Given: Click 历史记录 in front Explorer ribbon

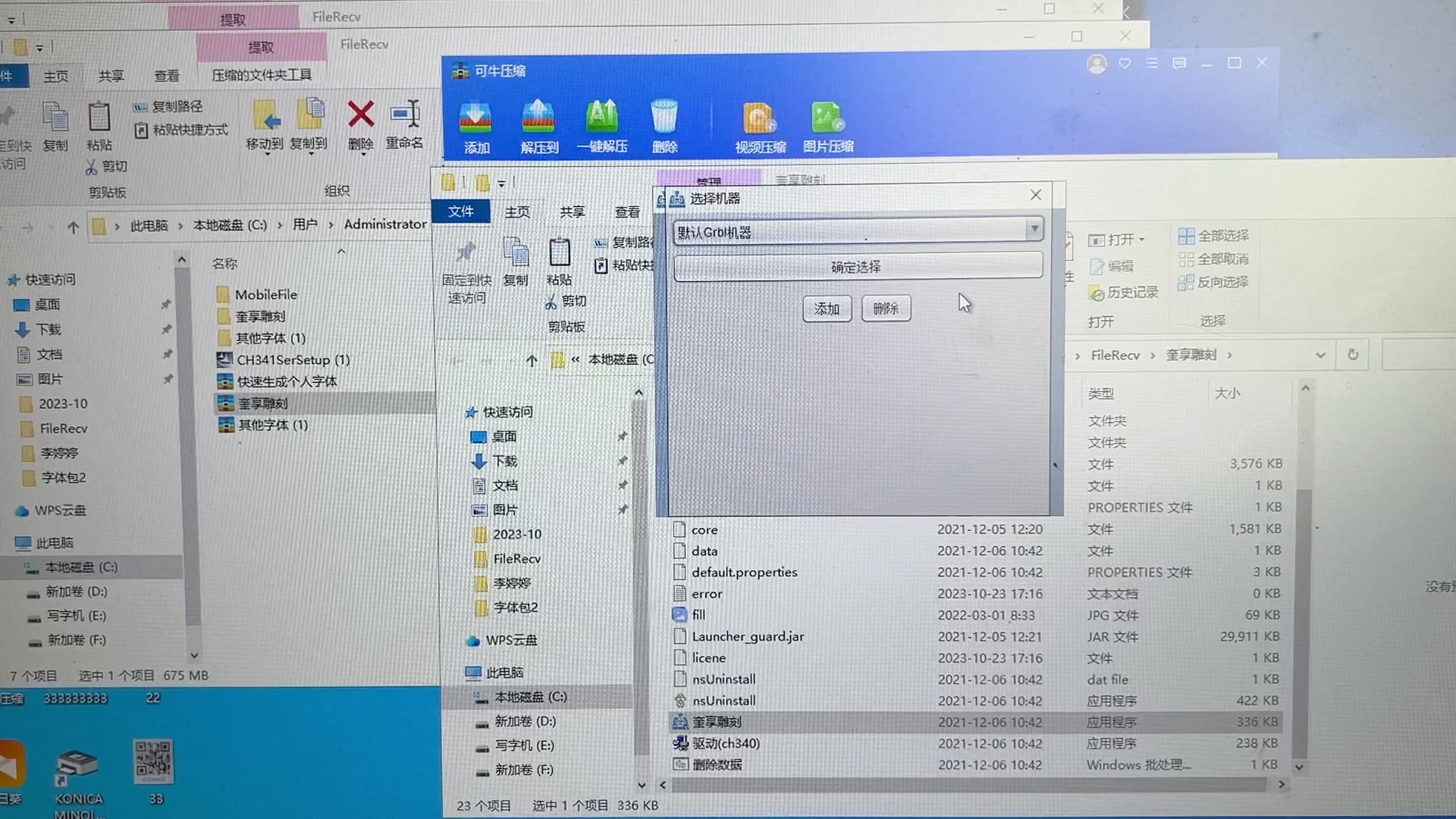Looking at the screenshot, I should (1123, 292).
